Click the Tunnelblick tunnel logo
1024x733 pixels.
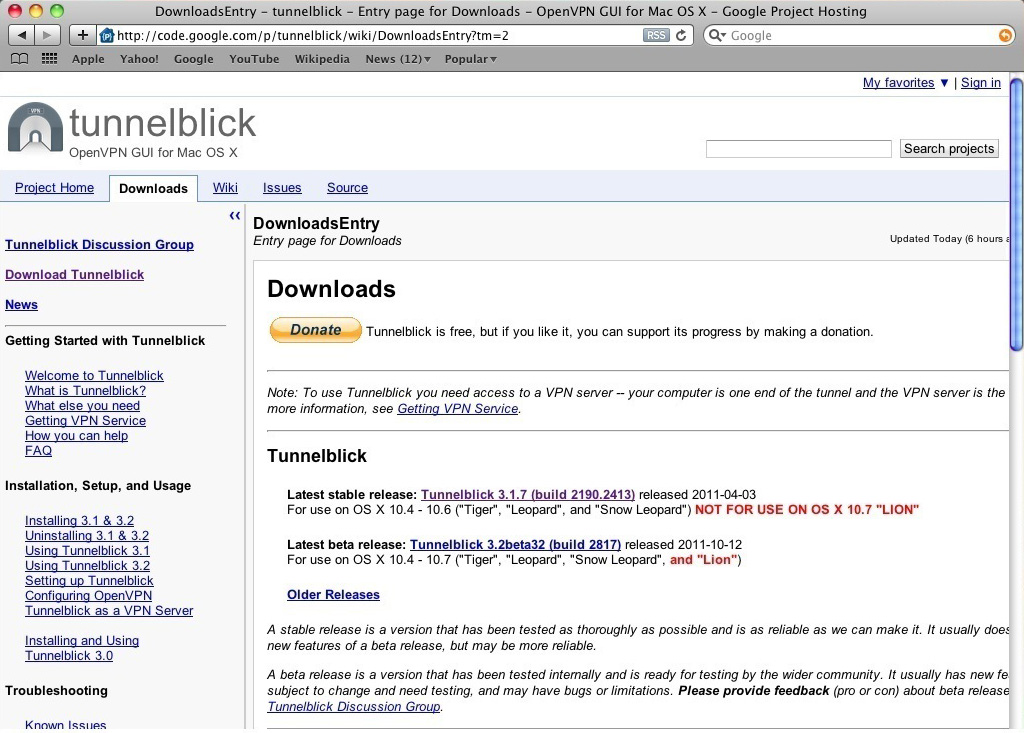click(35, 127)
